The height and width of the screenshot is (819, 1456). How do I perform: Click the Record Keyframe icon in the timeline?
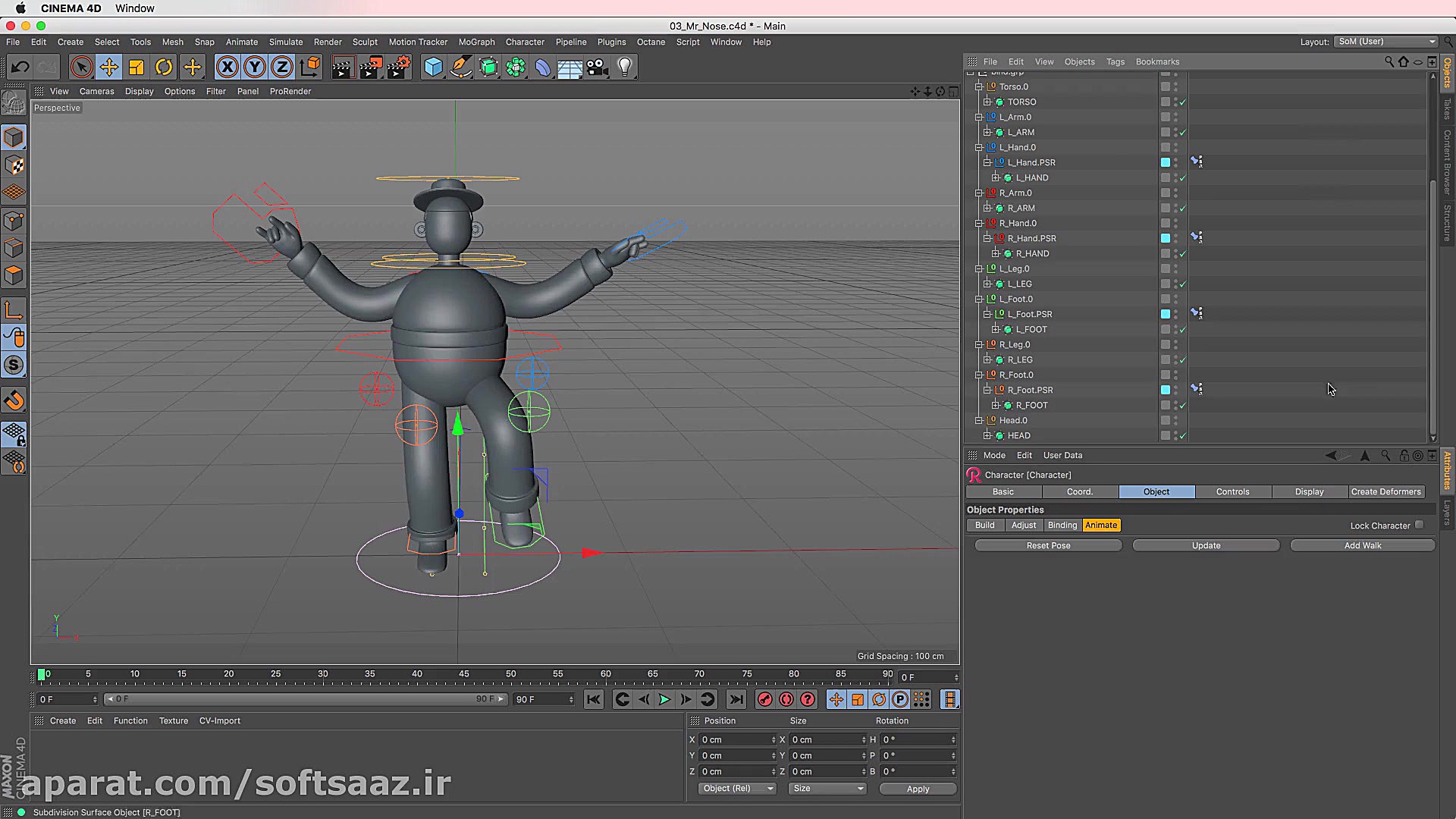(x=765, y=699)
